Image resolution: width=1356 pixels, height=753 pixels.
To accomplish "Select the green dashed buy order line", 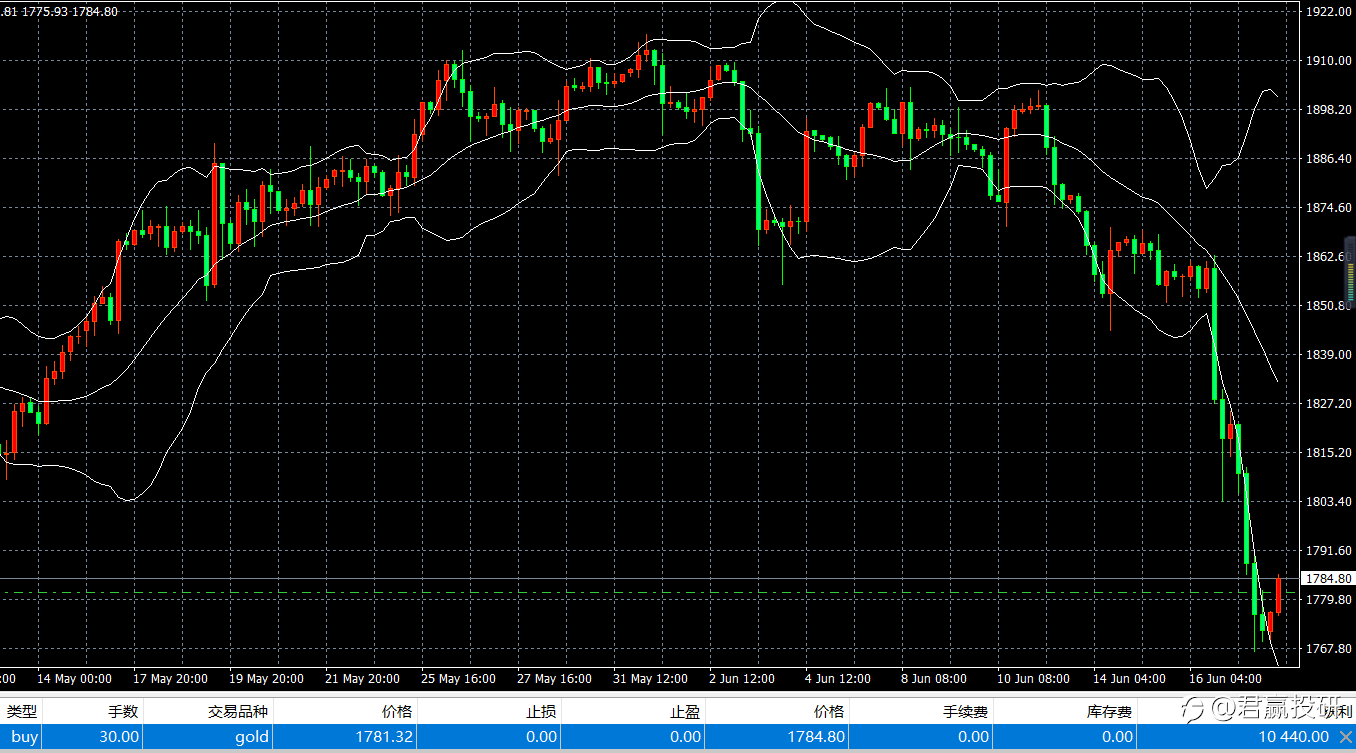I will (650, 593).
